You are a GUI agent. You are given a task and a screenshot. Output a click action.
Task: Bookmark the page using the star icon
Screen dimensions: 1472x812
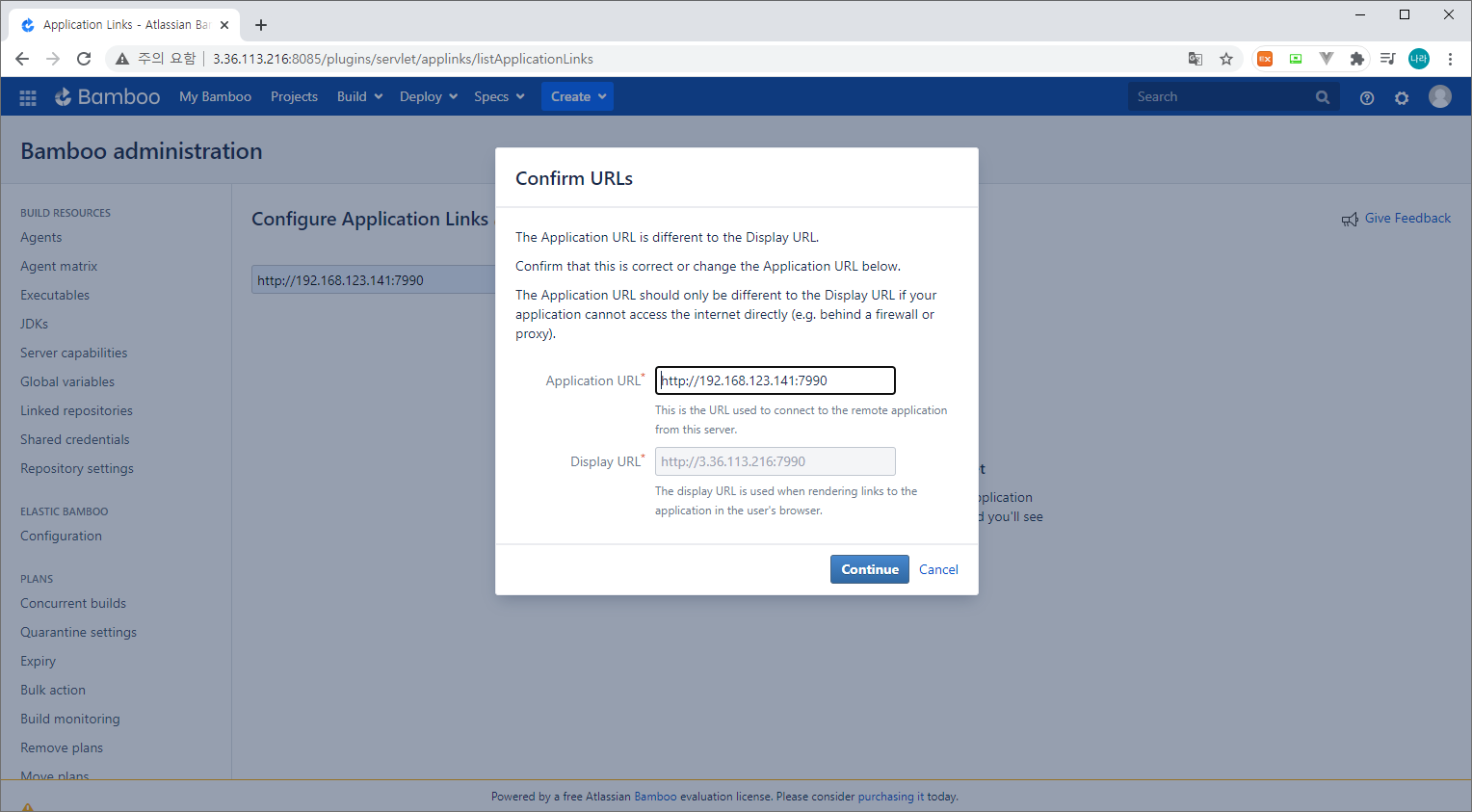pos(1226,59)
